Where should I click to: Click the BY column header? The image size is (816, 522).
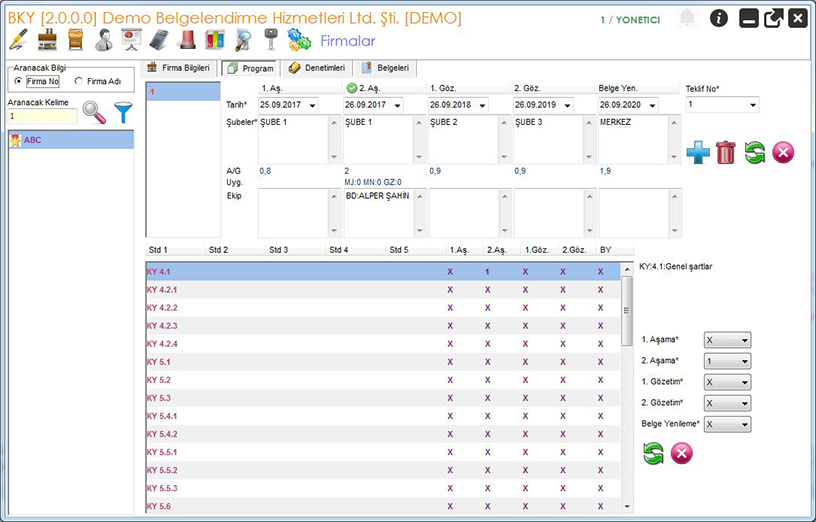616,250
